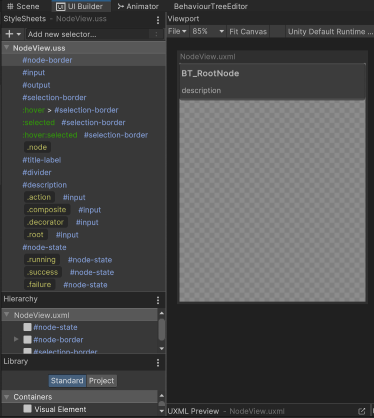This screenshot has height=418, width=374.
Task: Click the #node-state element icon in Hierarchy
Action: [27, 327]
